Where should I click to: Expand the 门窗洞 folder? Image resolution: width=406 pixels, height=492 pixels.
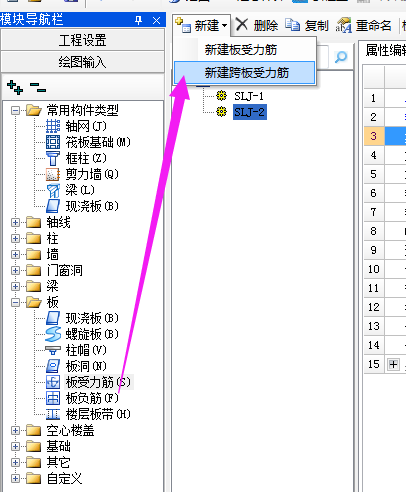click(x=15, y=270)
